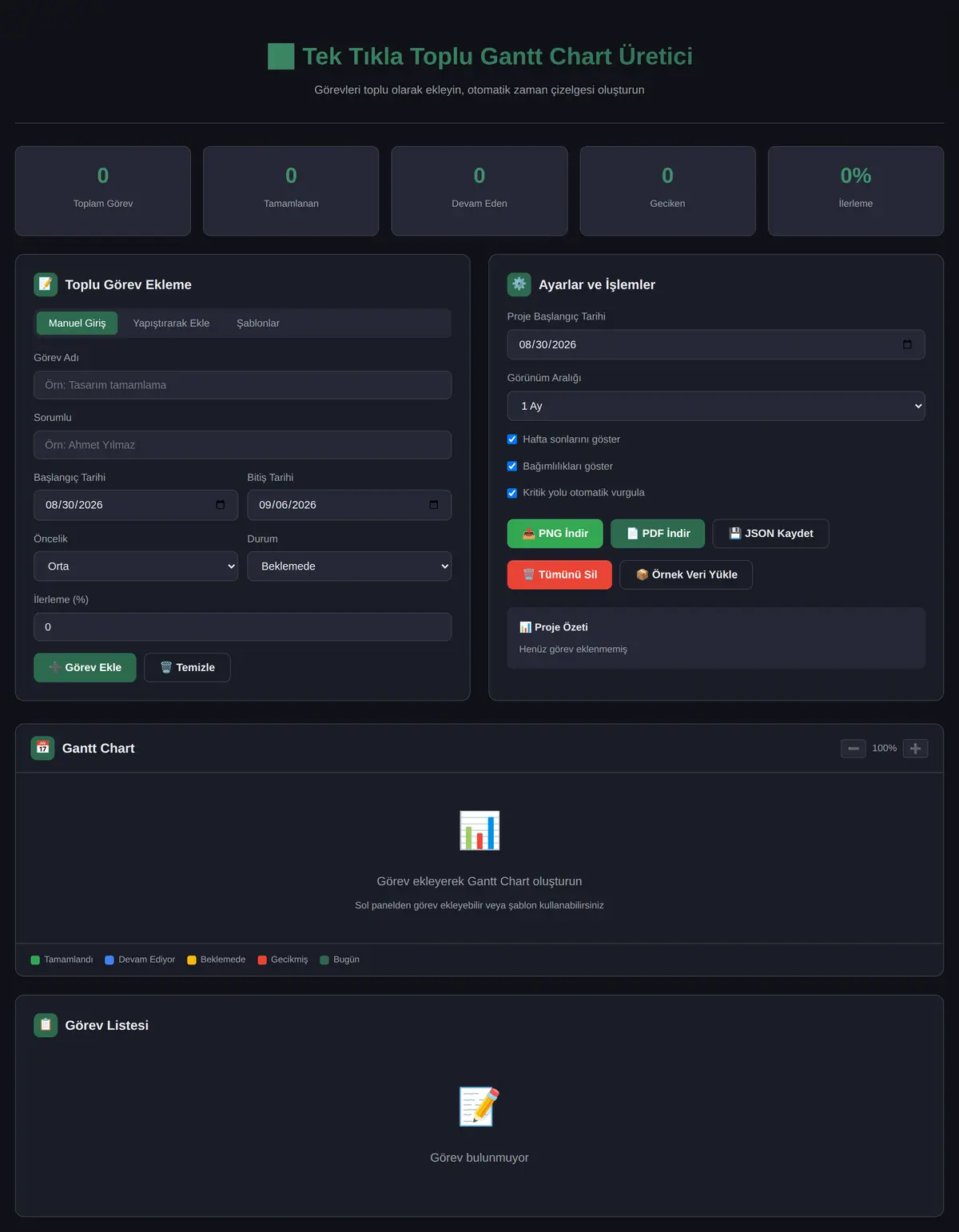Open the Öncelik dropdown showing Orta
The image size is (959, 1232).
coord(136,566)
